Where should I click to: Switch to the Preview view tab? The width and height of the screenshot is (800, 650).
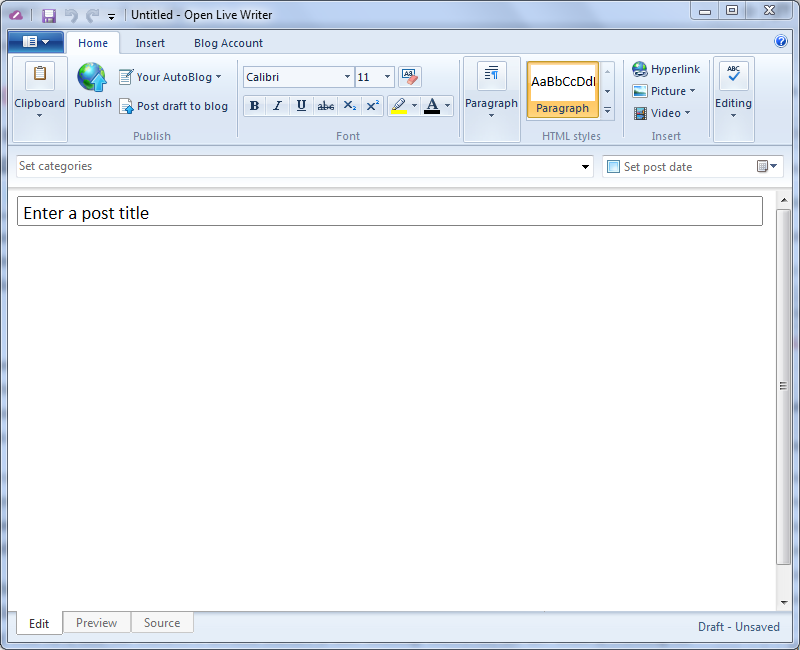point(96,622)
